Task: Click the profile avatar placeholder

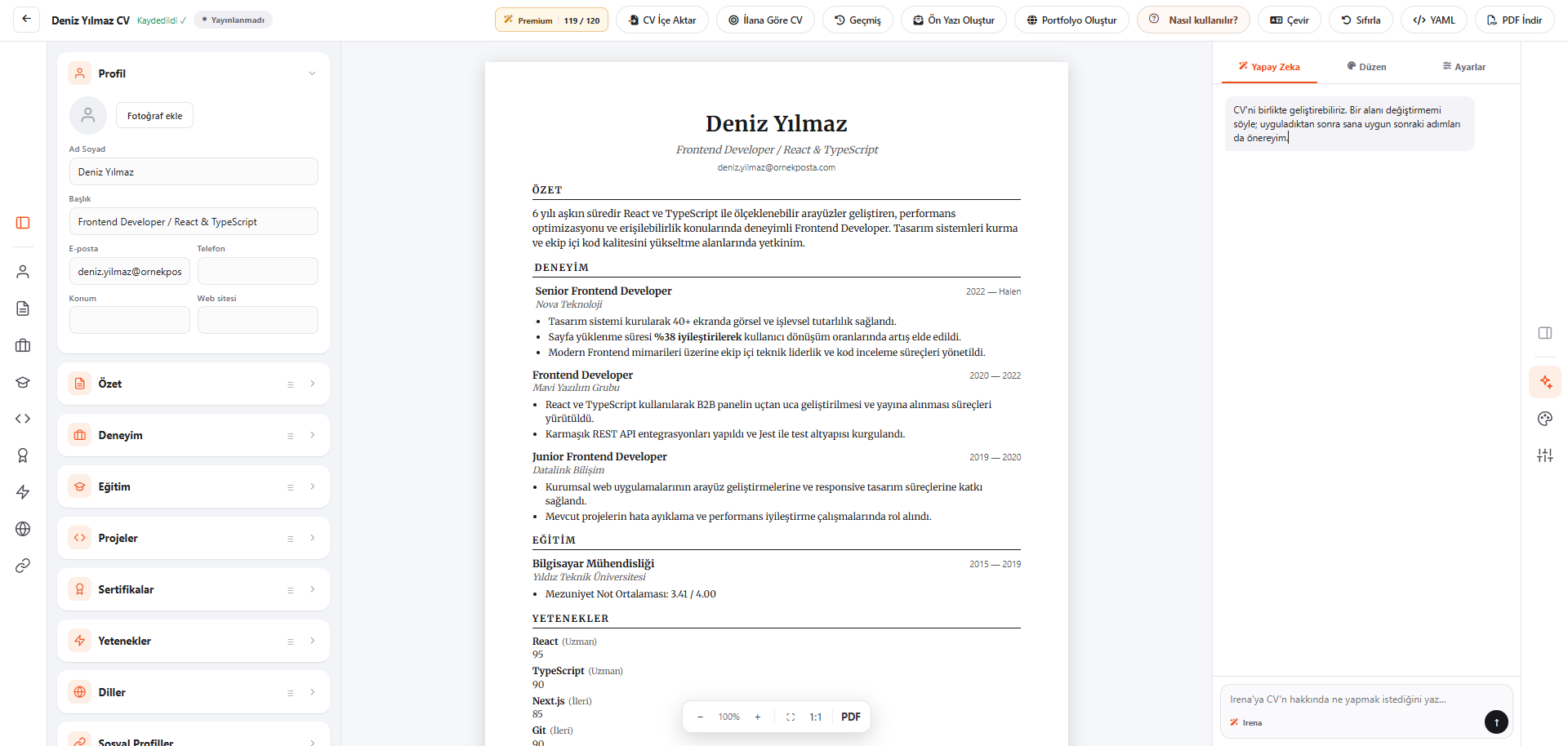Action: tap(88, 115)
